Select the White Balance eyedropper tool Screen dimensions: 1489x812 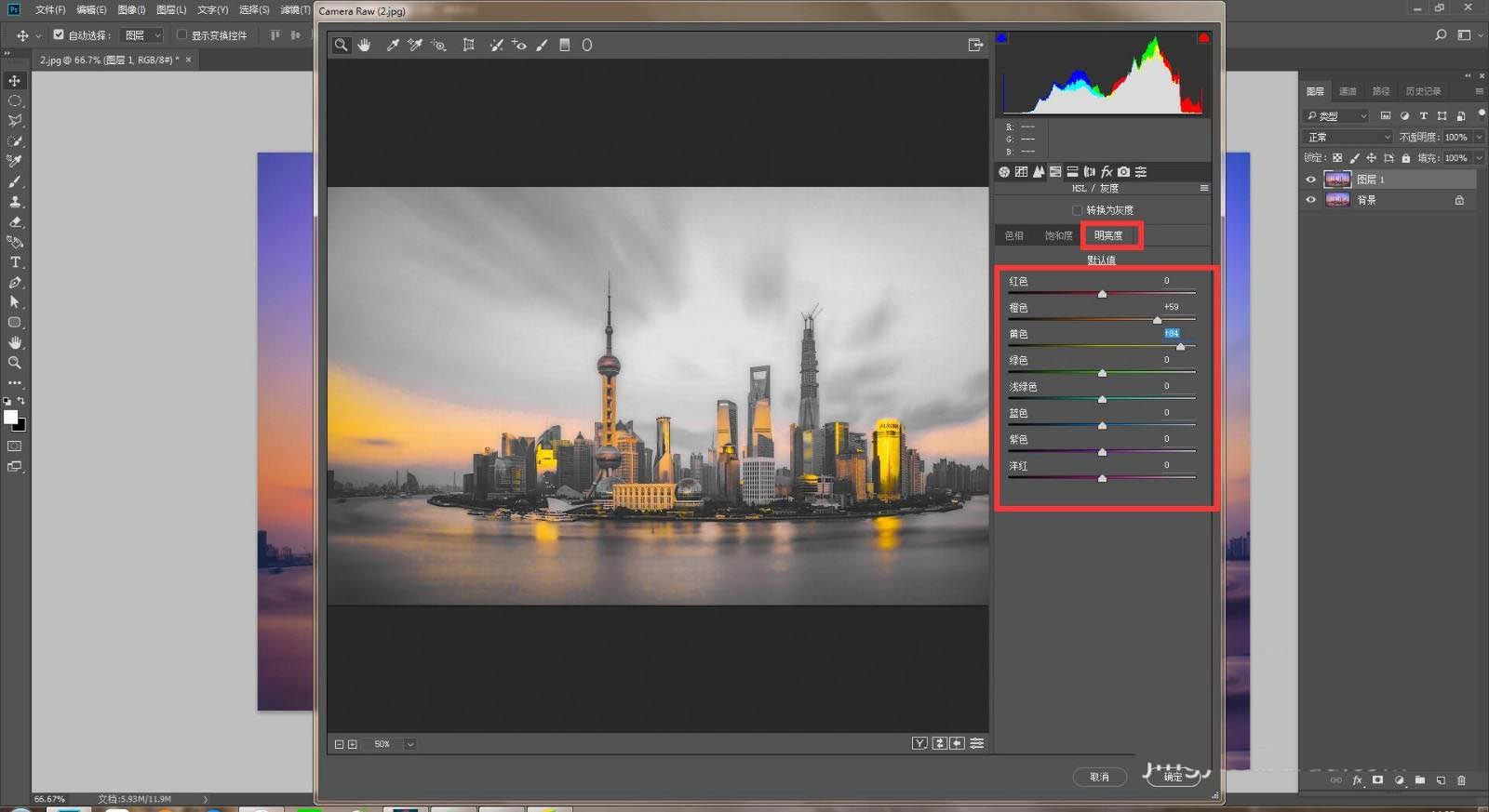[x=393, y=45]
